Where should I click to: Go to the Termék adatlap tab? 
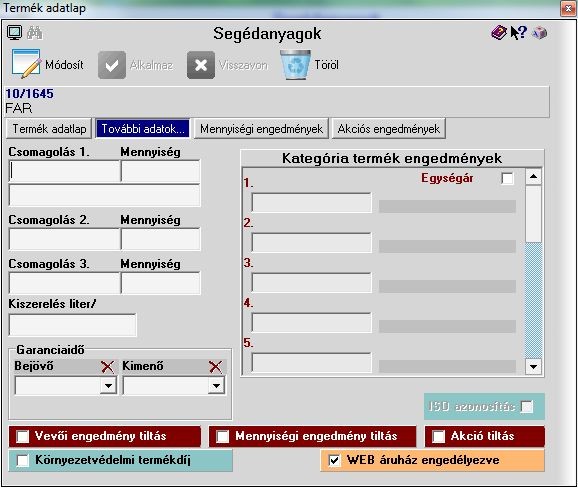pyautogui.click(x=49, y=129)
